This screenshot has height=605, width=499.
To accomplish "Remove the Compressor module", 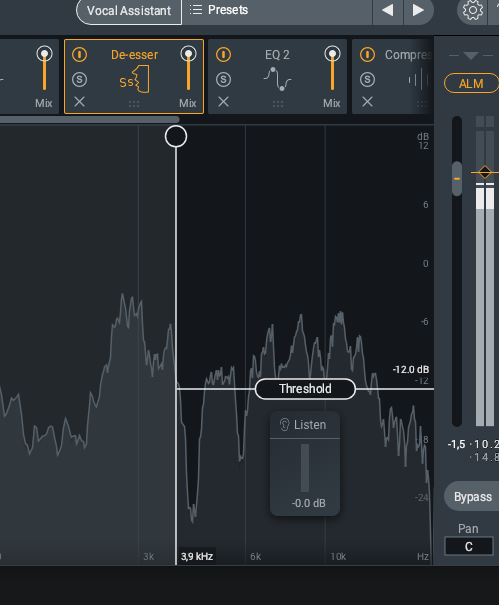I will click(x=367, y=102).
